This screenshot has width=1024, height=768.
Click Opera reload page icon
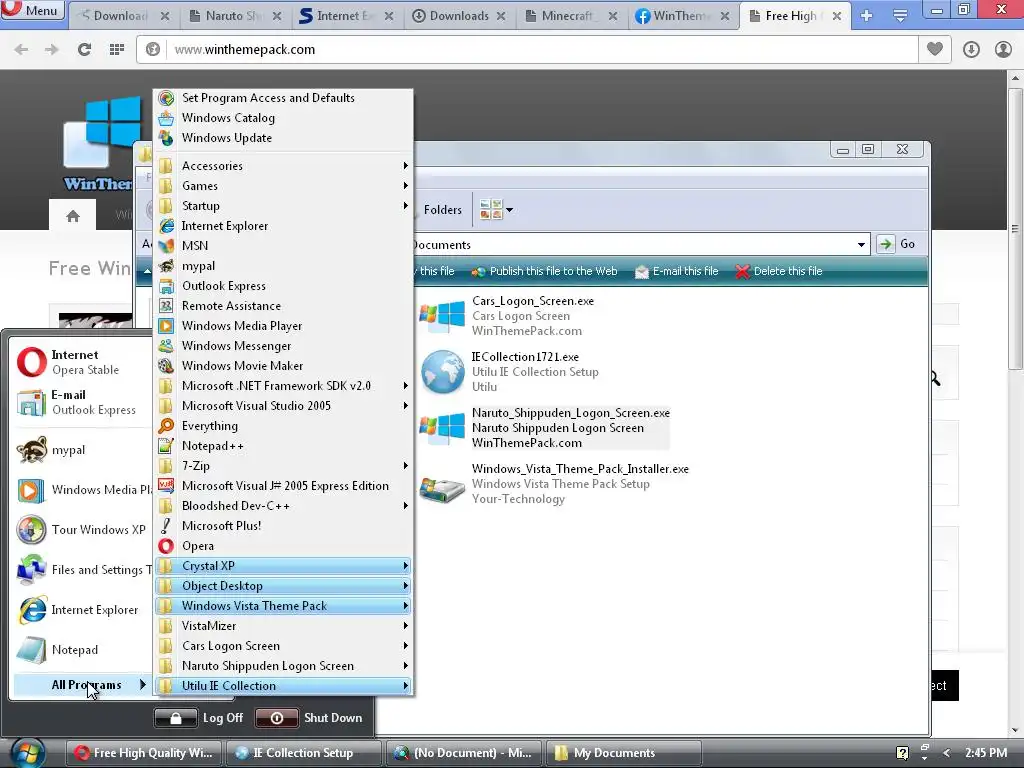click(x=84, y=49)
